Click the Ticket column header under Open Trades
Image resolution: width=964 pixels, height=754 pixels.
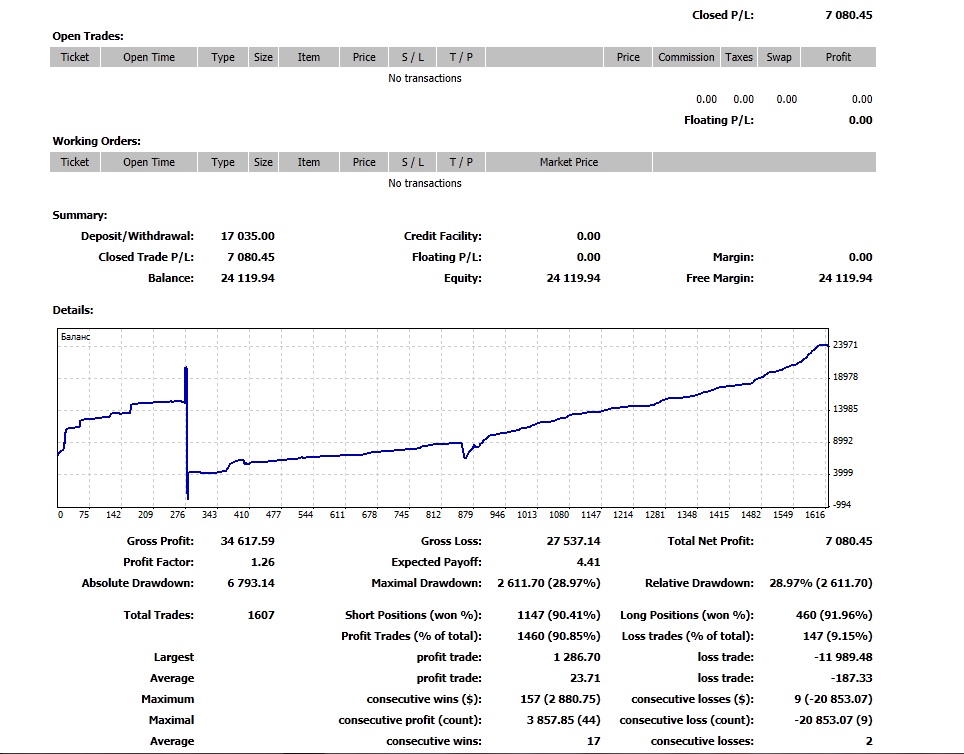point(75,57)
